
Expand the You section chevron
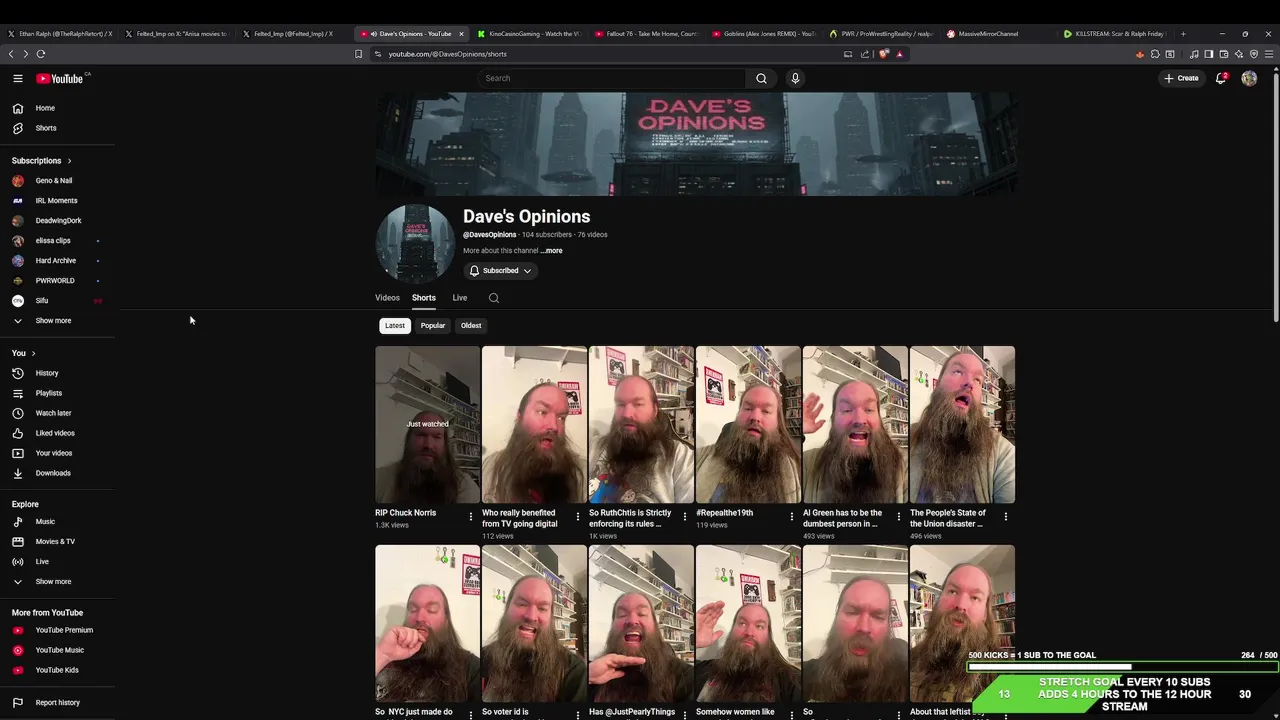[x=33, y=353]
